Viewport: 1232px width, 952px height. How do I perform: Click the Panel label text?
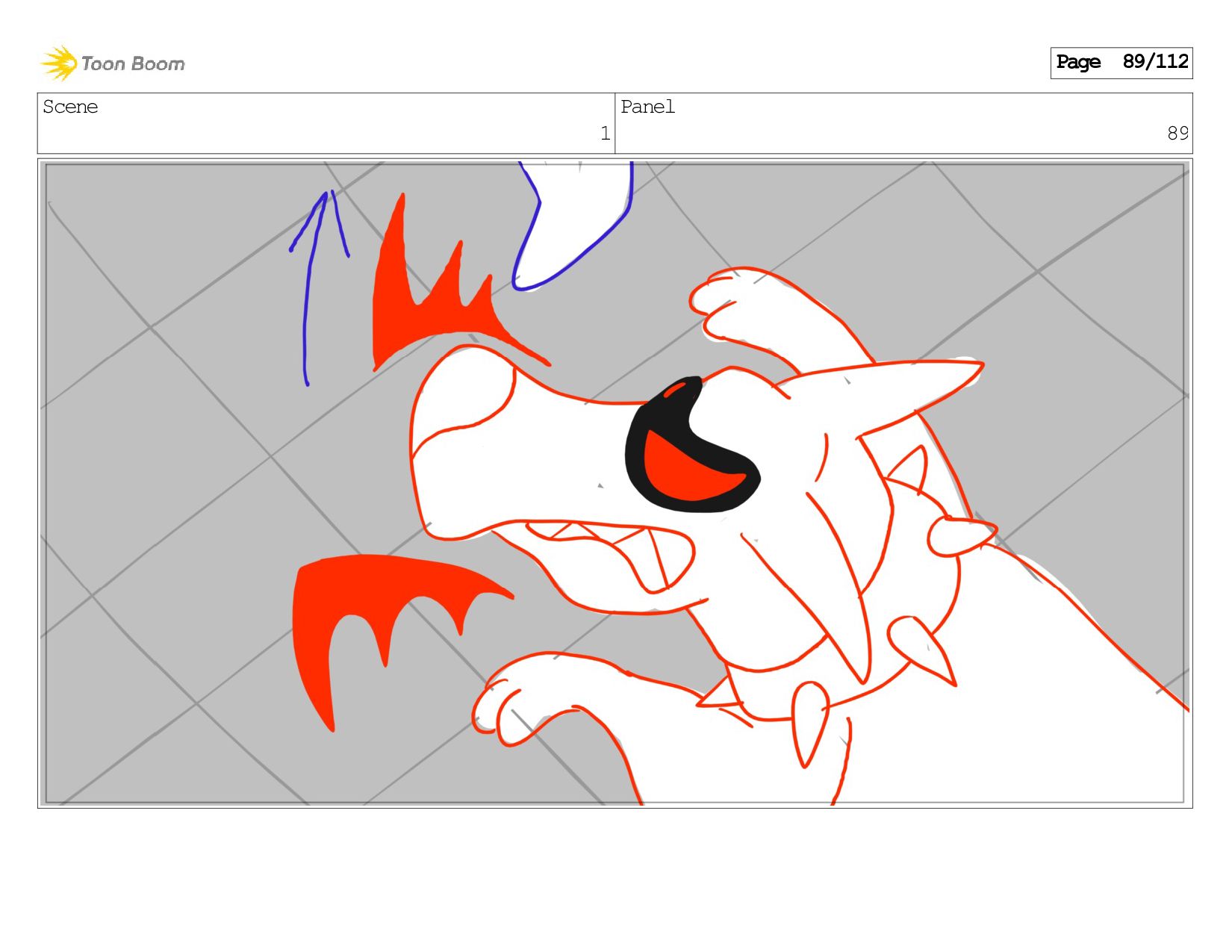647,107
